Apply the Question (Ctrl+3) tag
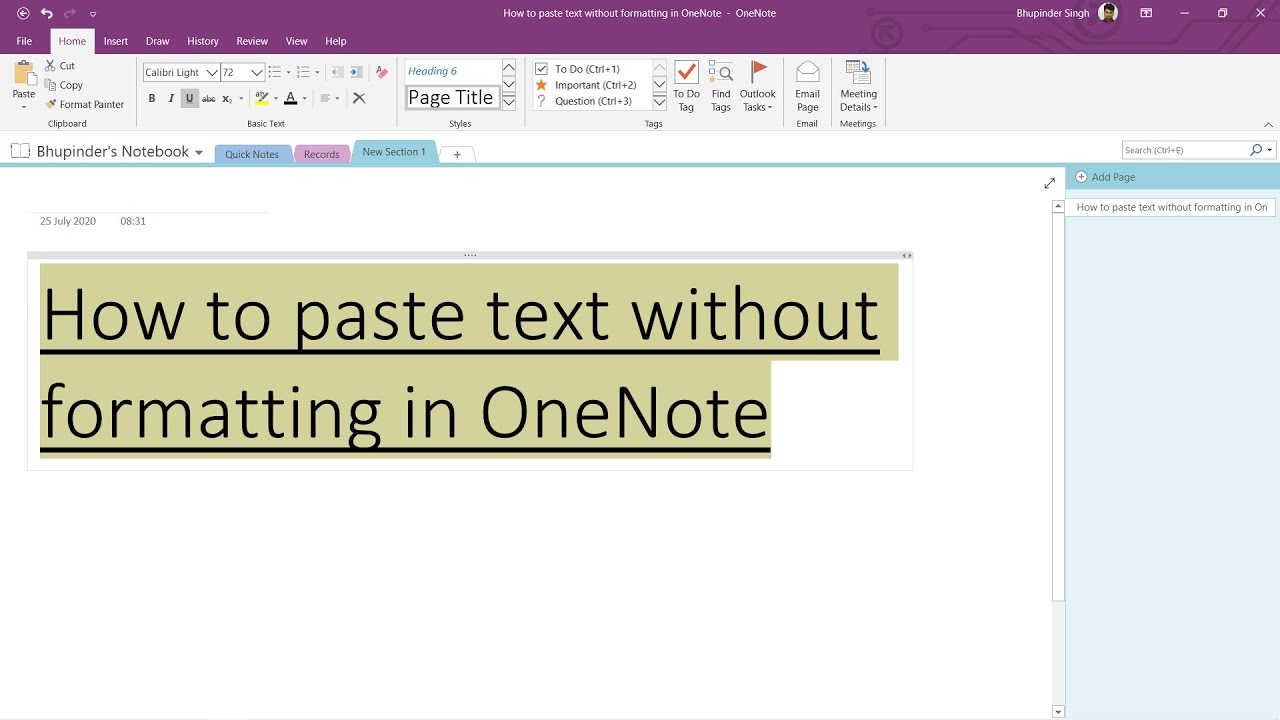 point(592,101)
